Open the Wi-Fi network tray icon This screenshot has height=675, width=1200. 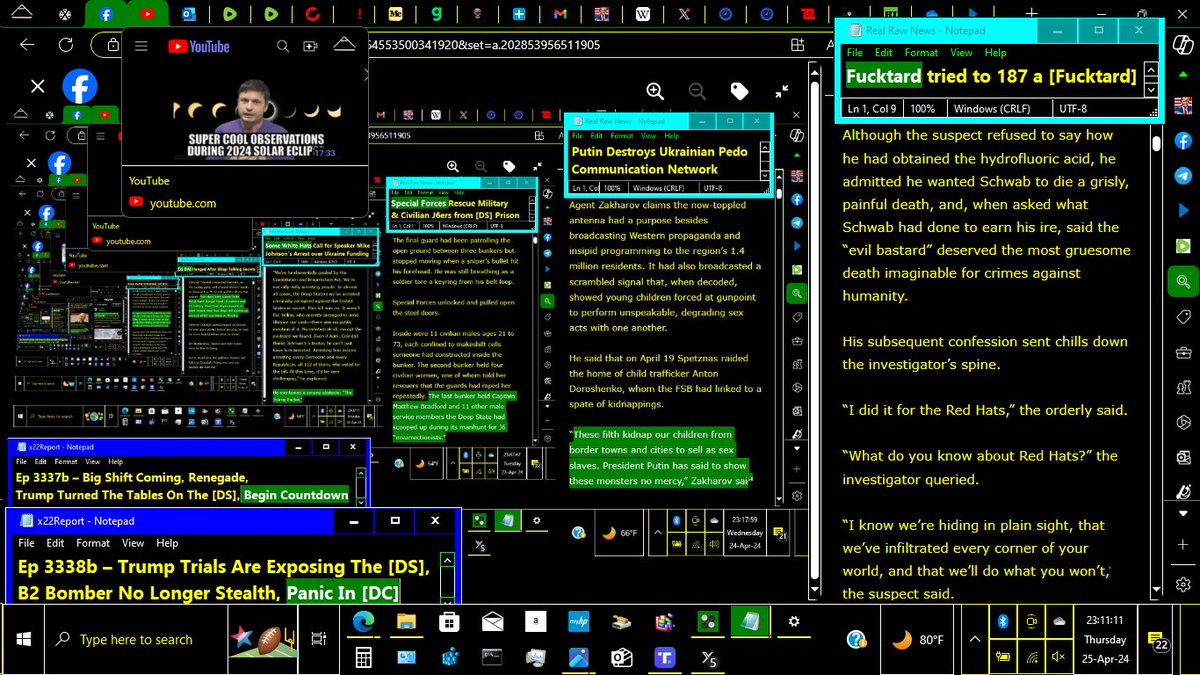(x=1031, y=656)
